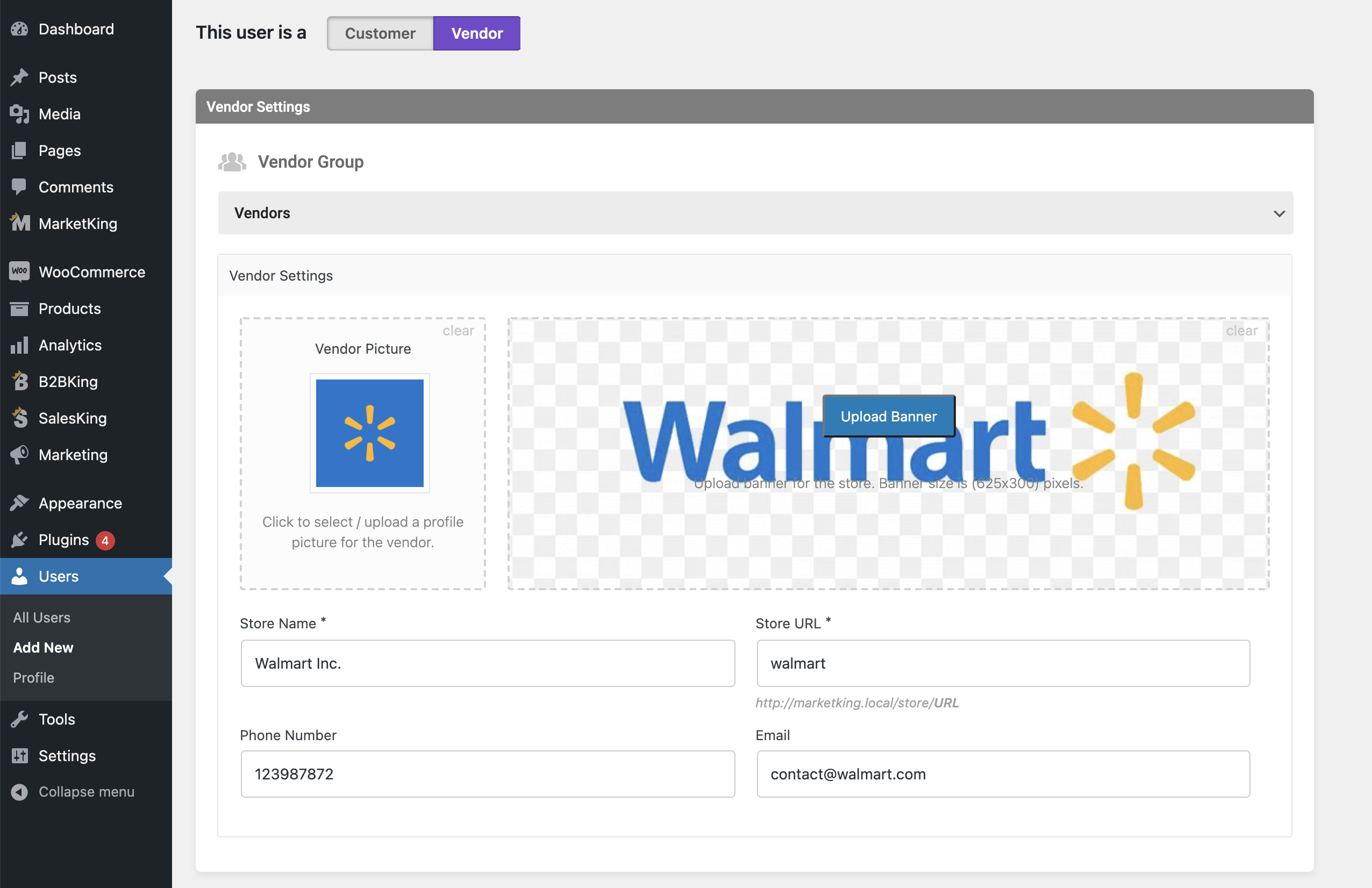Click the Collapse menu arrow icon

coord(19,792)
